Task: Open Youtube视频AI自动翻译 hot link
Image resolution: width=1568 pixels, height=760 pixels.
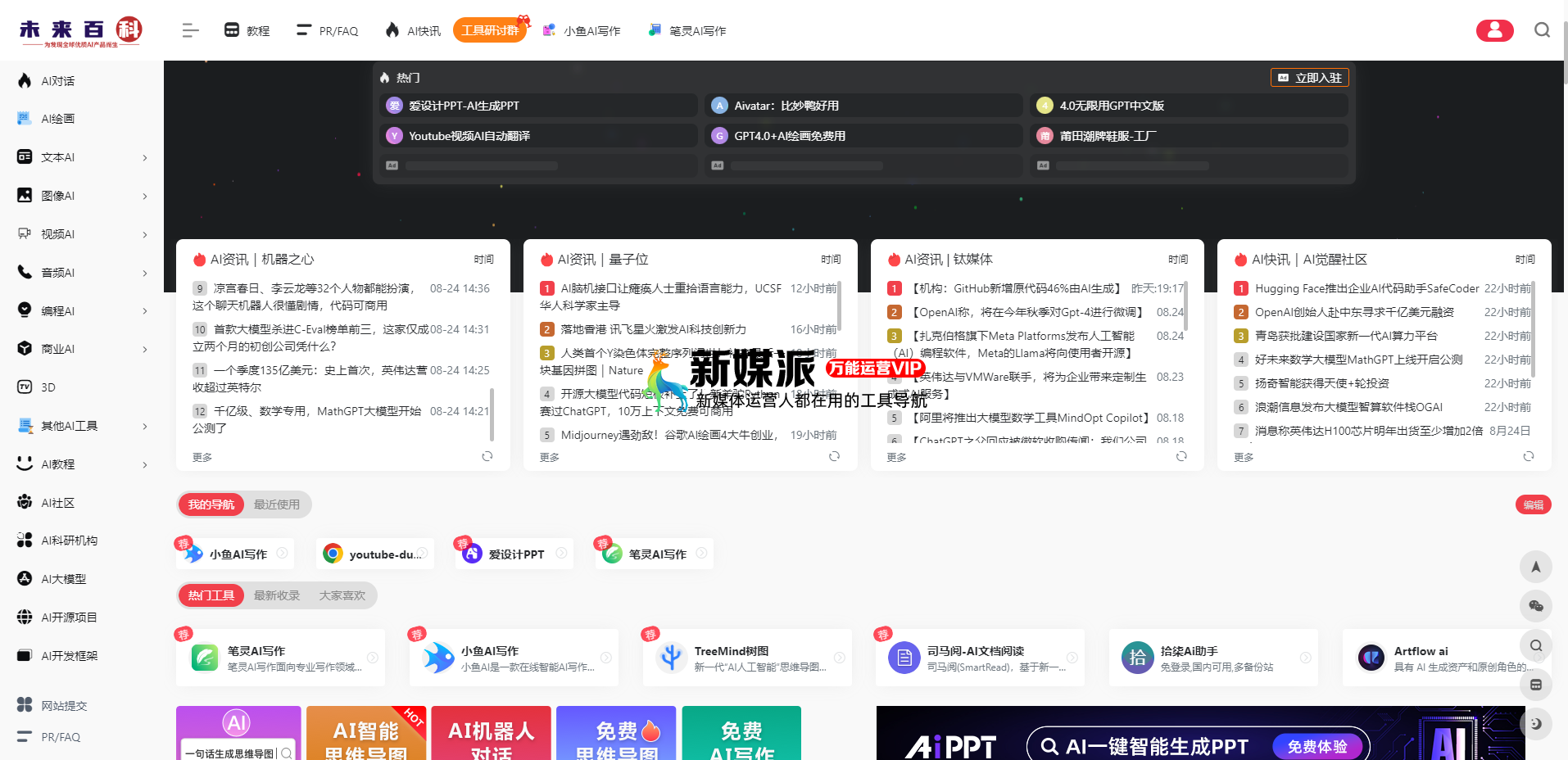Action: tap(538, 136)
